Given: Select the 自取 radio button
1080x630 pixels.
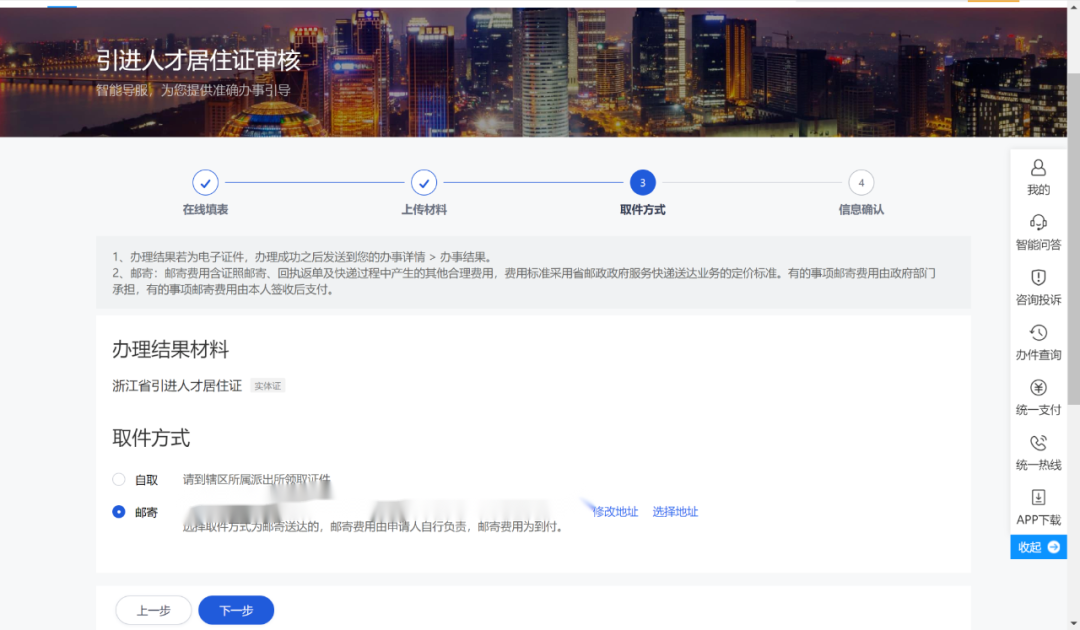Looking at the screenshot, I should tap(119, 480).
